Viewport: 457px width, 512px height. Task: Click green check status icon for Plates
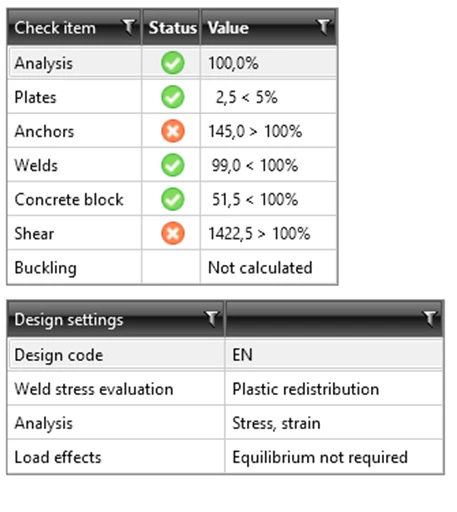pos(173,97)
